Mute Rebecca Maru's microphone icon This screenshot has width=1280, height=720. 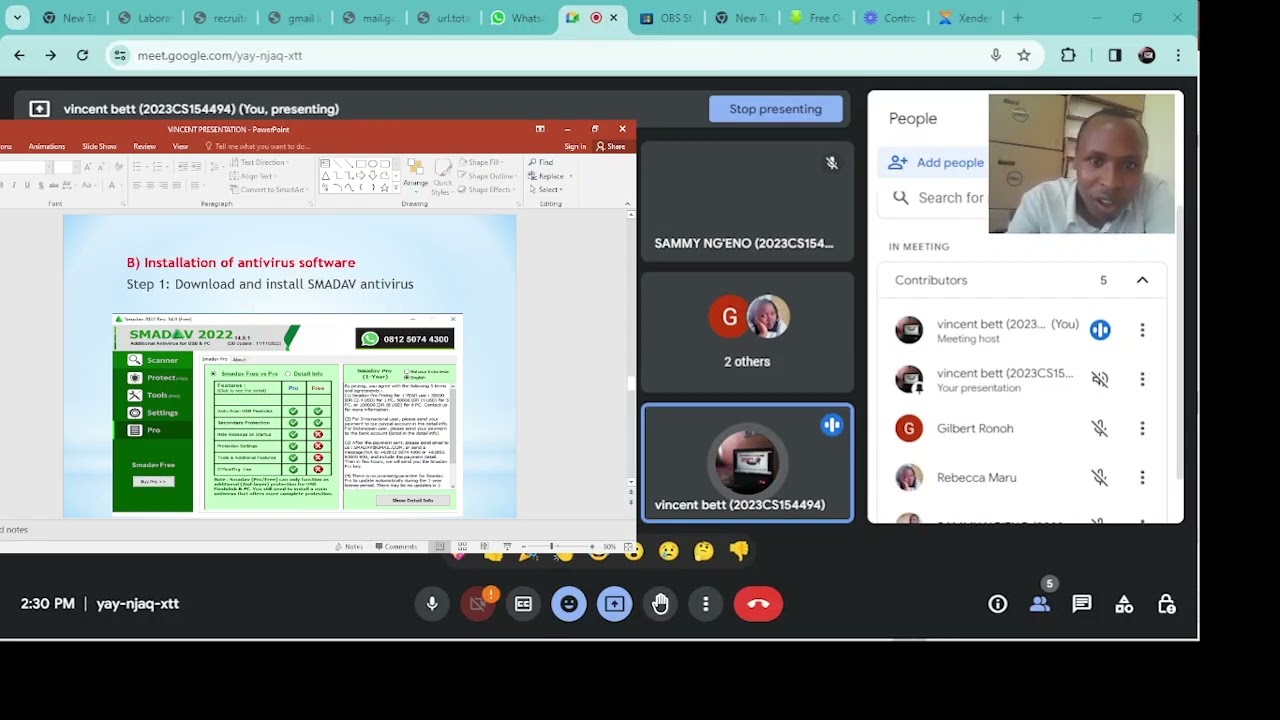pyautogui.click(x=1100, y=478)
